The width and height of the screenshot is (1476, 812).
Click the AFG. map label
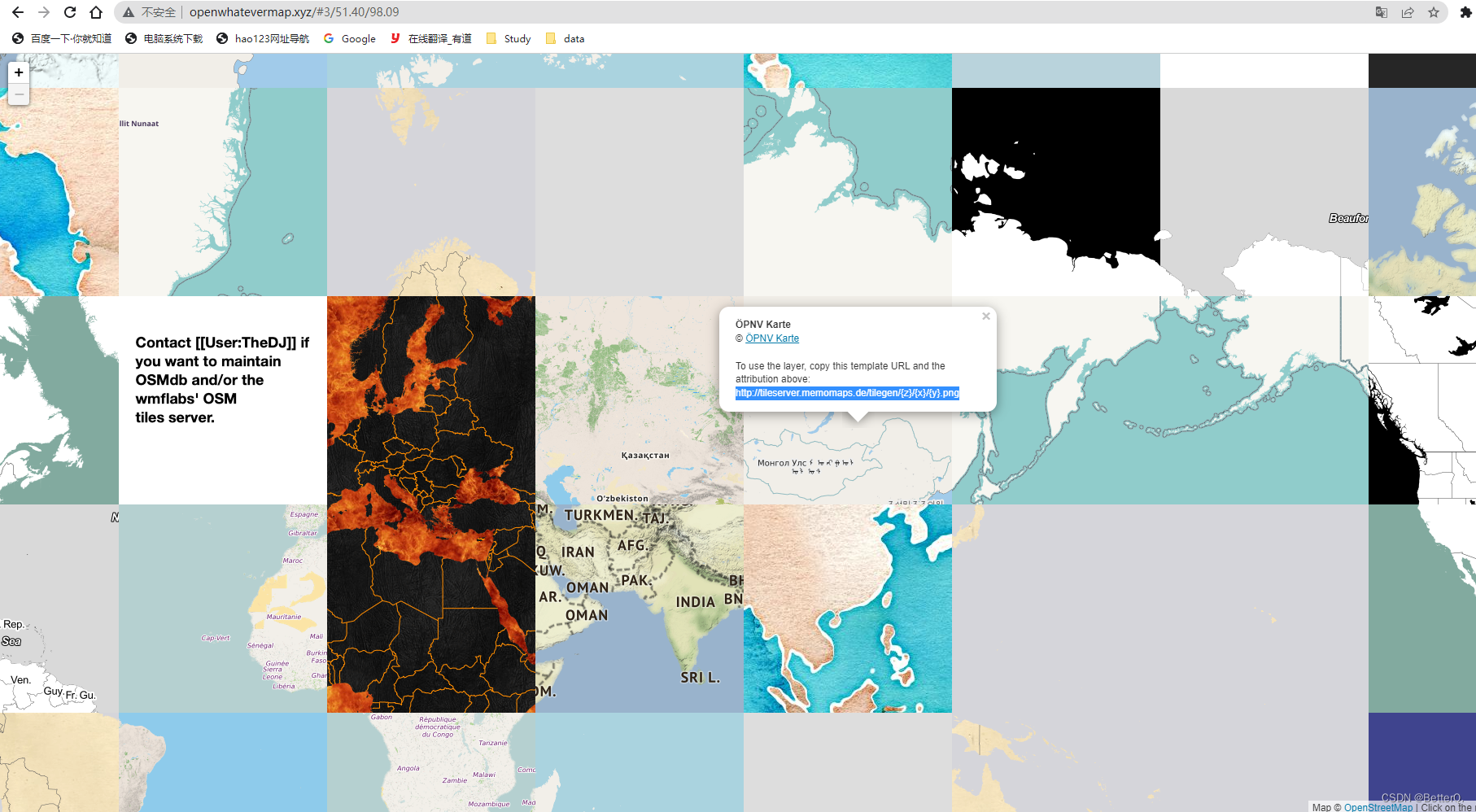point(632,545)
